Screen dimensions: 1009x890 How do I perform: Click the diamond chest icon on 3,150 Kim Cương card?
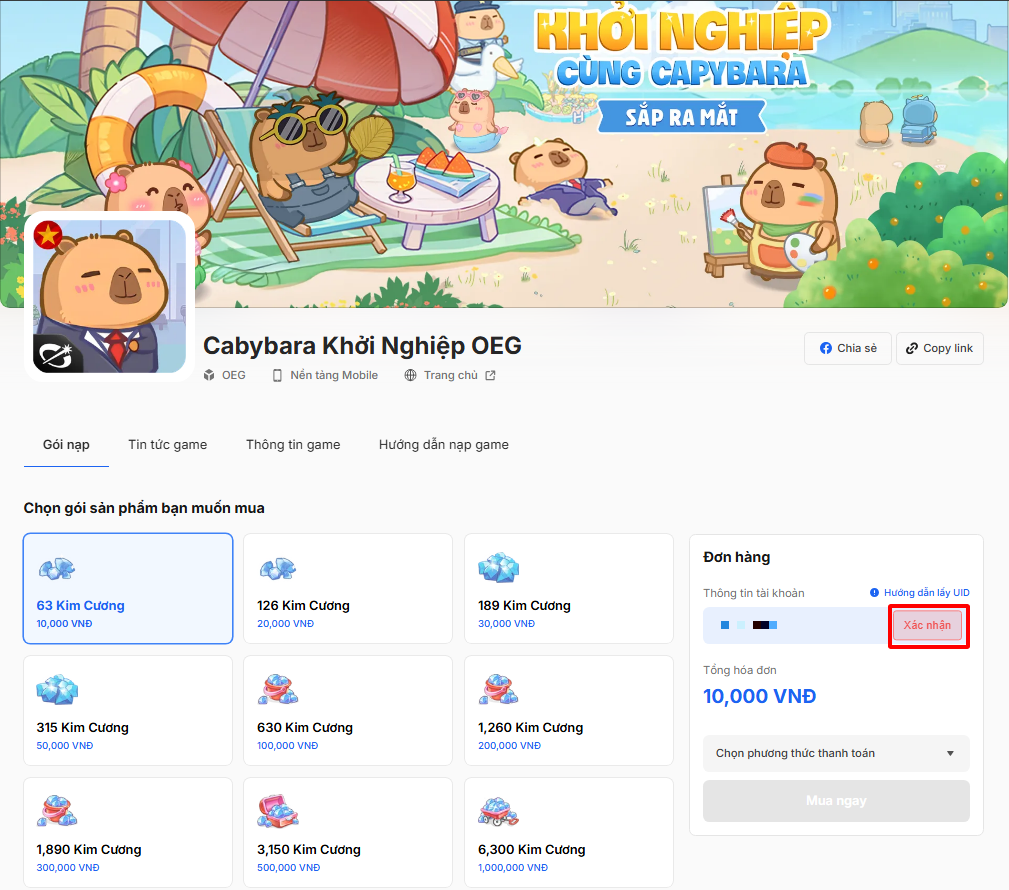278,811
